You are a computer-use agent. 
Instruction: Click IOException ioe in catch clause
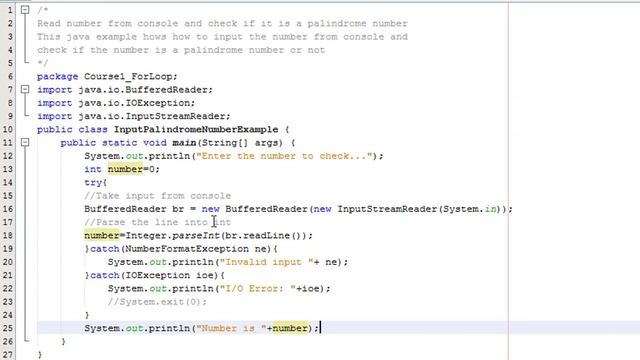(x=169, y=276)
